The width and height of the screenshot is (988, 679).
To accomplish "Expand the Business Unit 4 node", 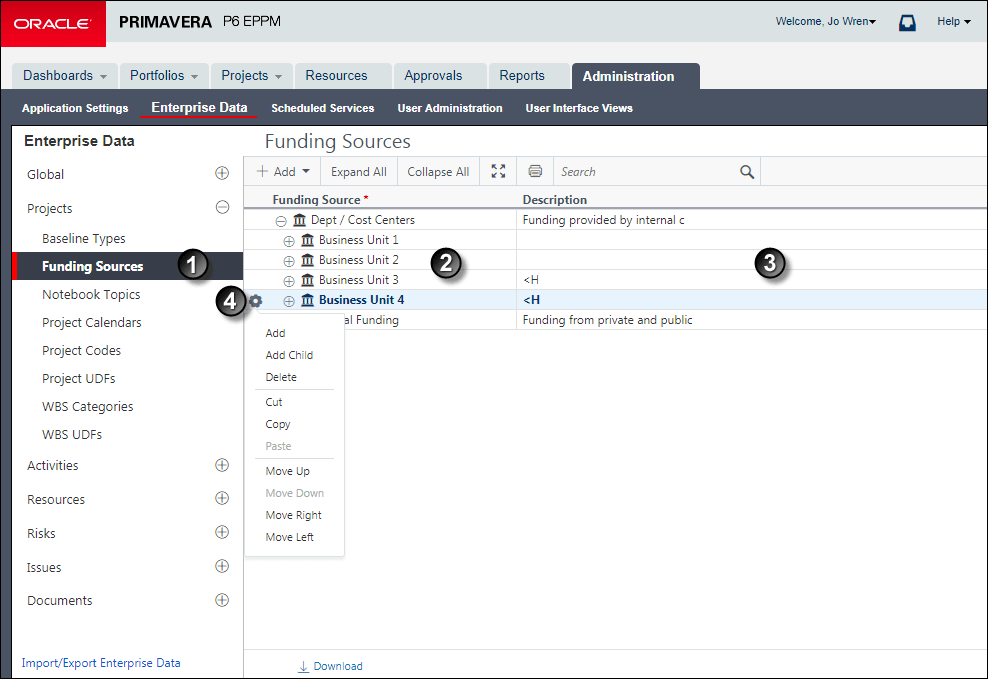I will (x=289, y=302).
